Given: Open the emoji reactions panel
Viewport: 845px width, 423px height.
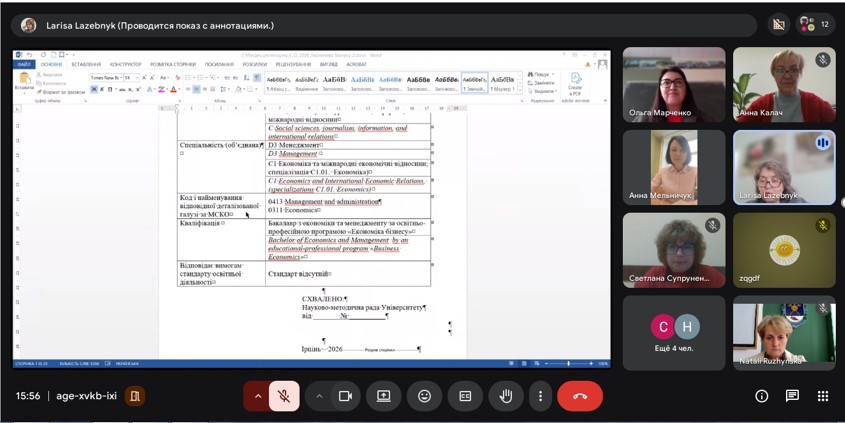Looking at the screenshot, I should (x=424, y=396).
